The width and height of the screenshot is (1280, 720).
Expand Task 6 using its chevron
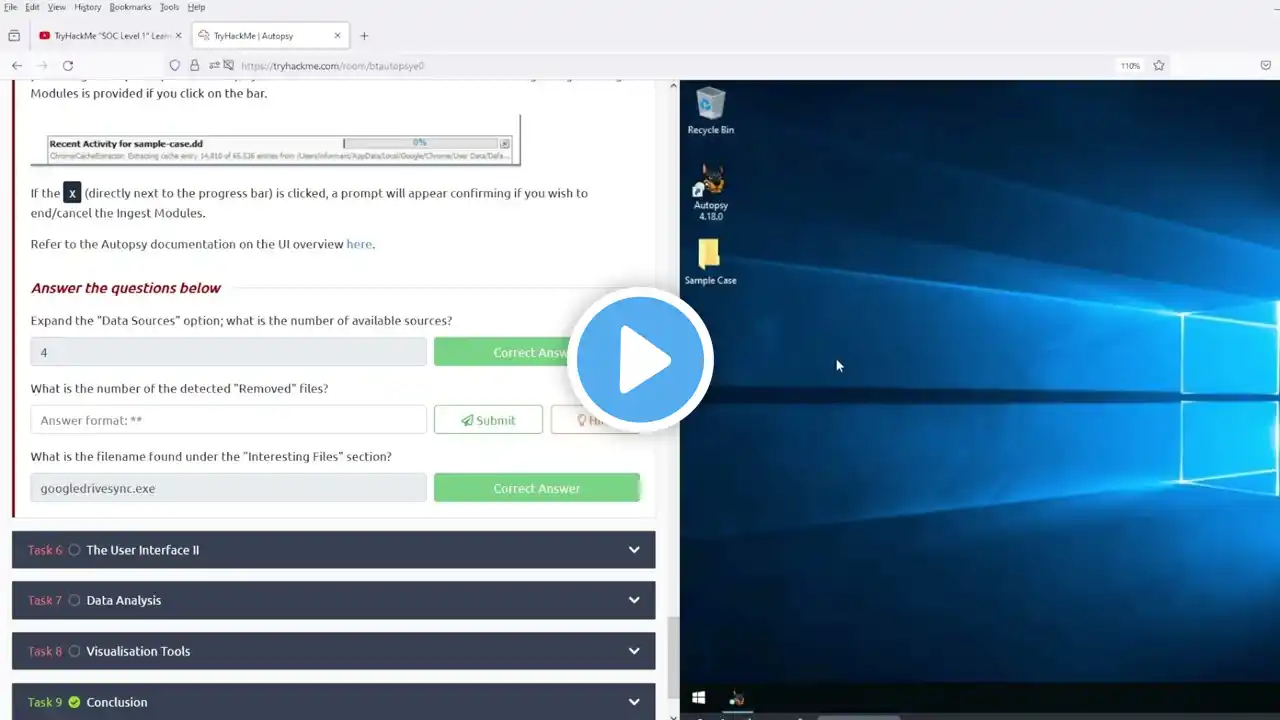coord(634,550)
